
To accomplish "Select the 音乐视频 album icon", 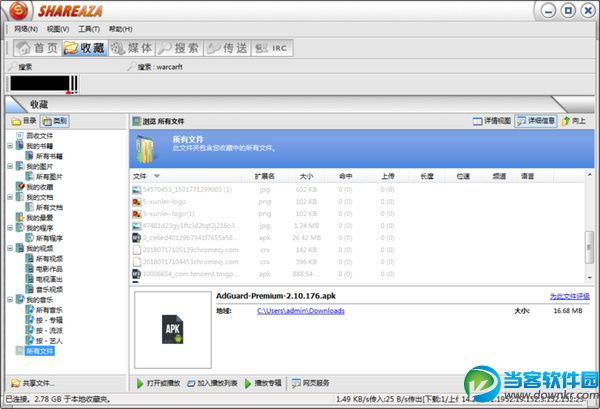I will [x=29, y=289].
